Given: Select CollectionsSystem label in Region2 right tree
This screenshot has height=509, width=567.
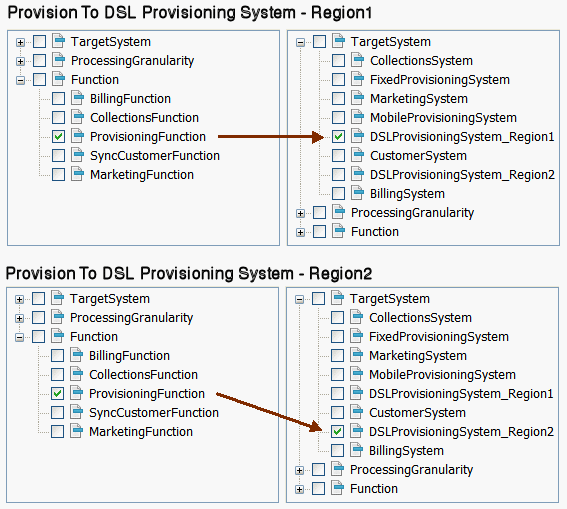Looking at the screenshot, I should (x=420, y=318).
